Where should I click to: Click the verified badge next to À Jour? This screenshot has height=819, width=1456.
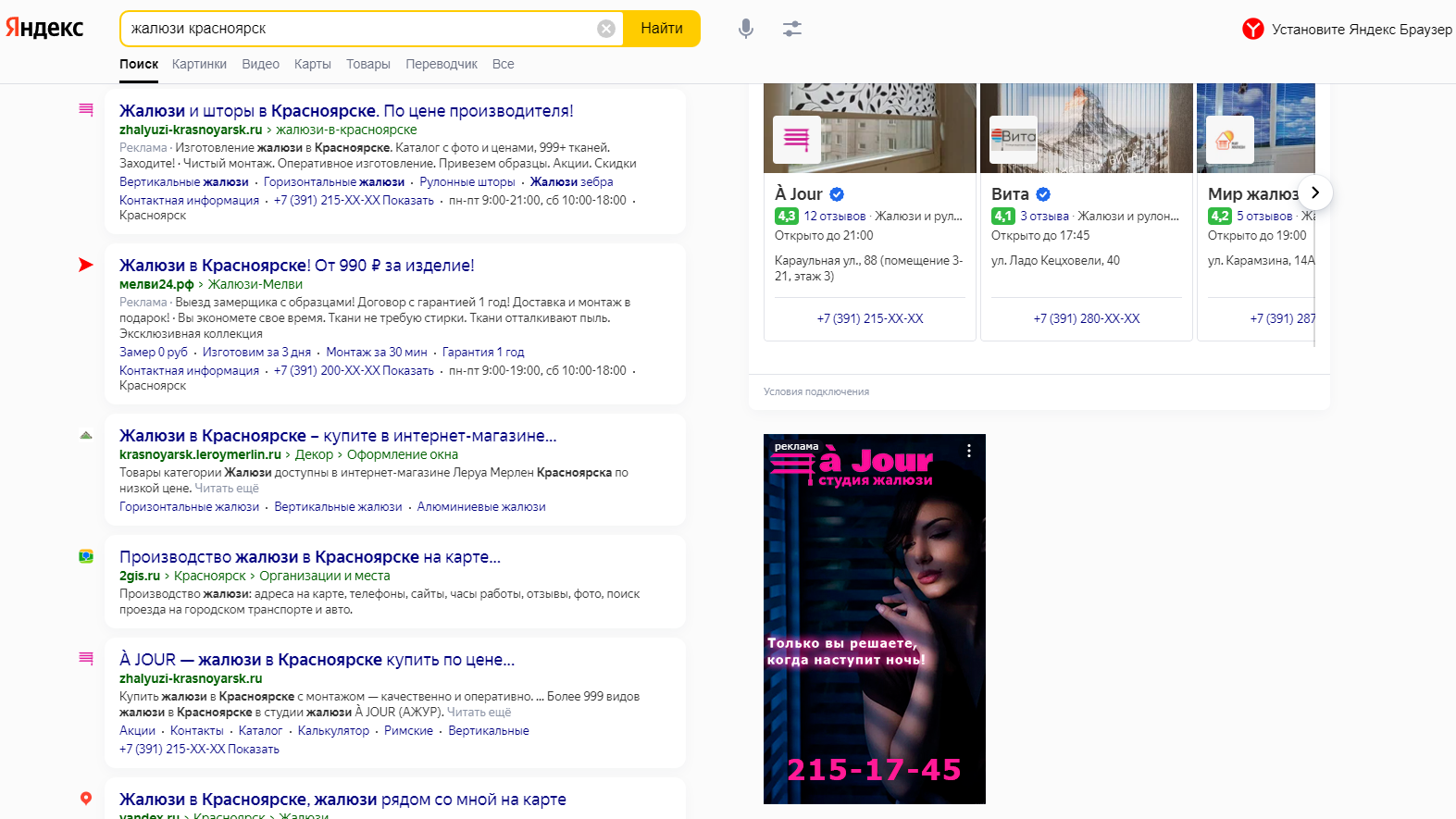click(837, 194)
